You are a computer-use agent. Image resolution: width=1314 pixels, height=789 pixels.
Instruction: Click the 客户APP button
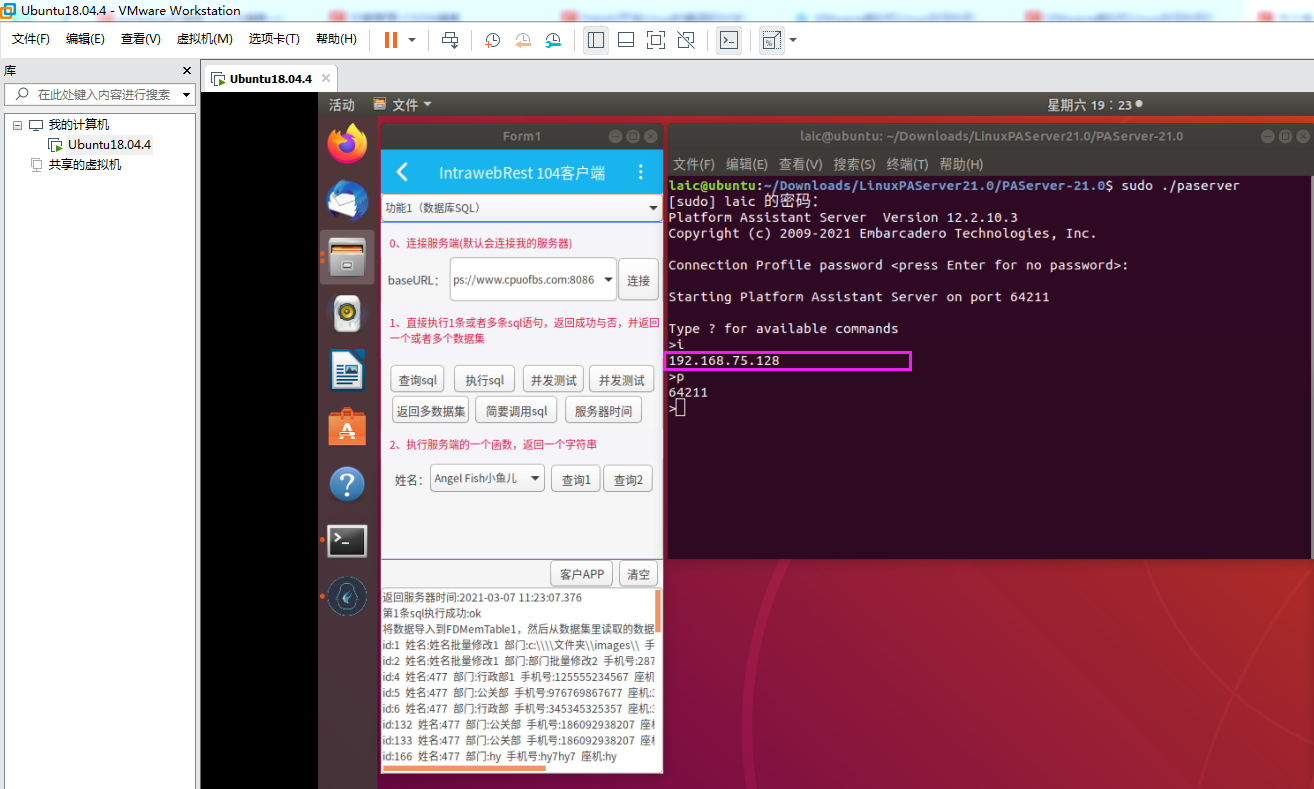click(582, 574)
